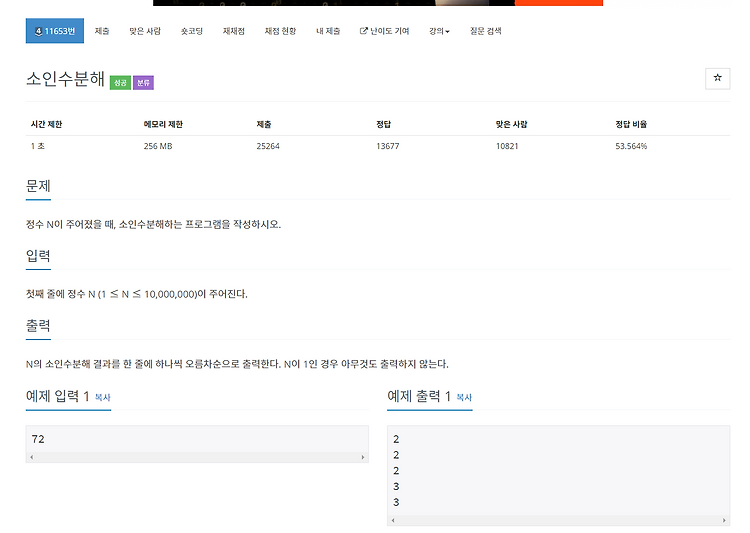Click the 문제 section heading

(38, 186)
